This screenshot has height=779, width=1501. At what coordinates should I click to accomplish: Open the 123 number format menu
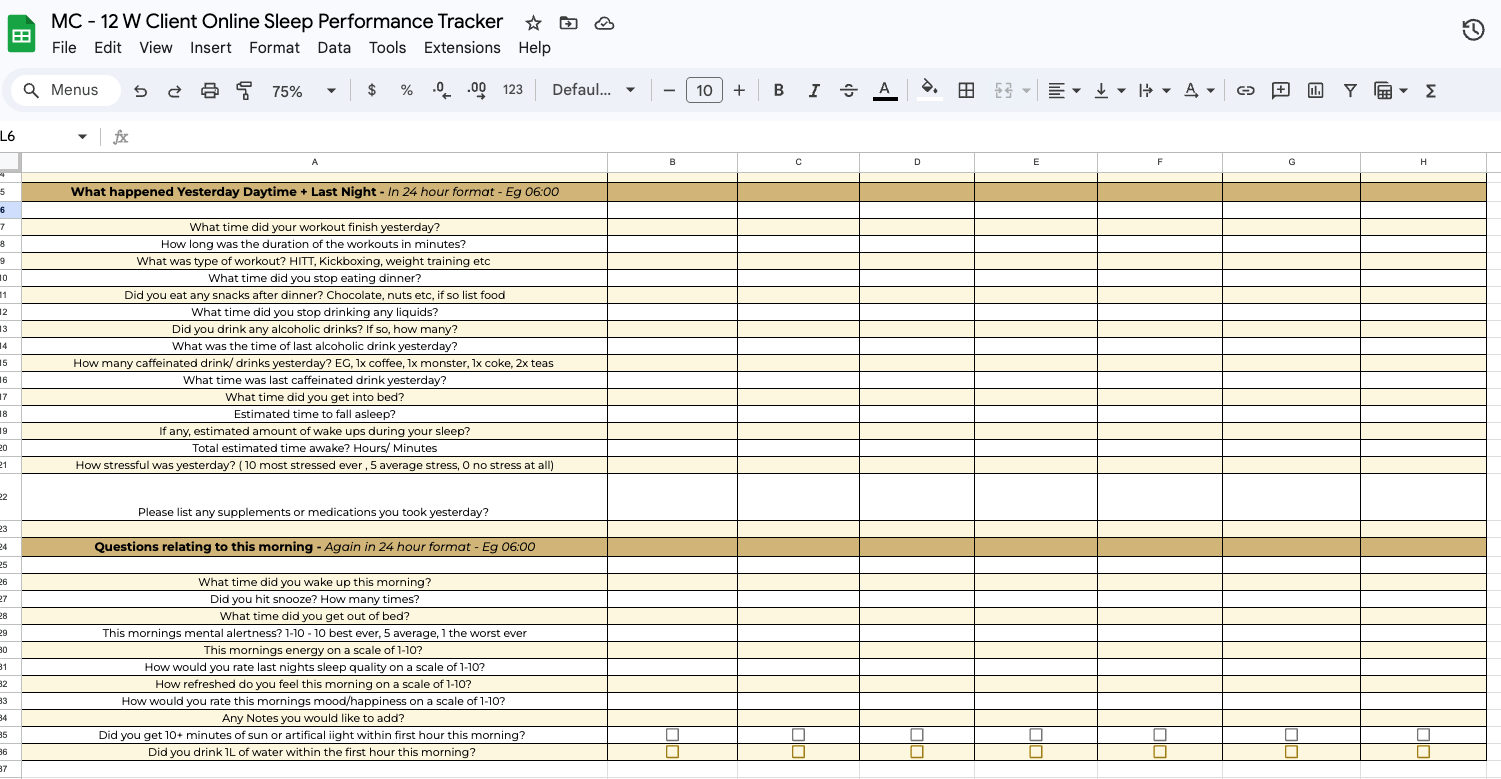(x=513, y=90)
